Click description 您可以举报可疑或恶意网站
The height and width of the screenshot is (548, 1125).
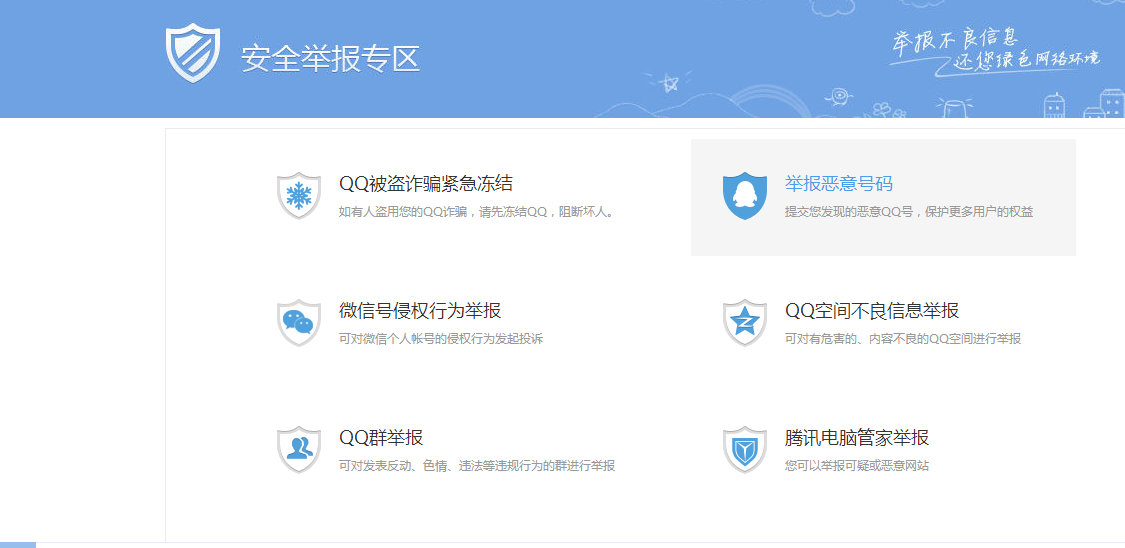(857, 466)
